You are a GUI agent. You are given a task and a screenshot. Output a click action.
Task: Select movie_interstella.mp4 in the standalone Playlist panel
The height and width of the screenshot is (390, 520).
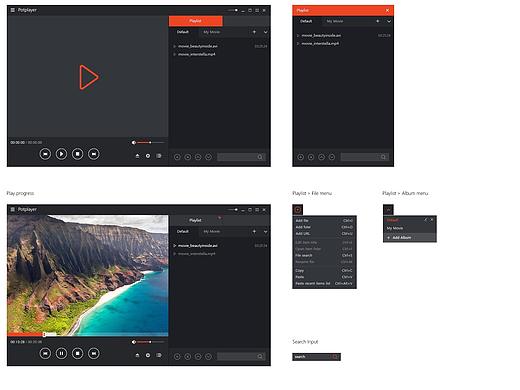tap(343, 43)
